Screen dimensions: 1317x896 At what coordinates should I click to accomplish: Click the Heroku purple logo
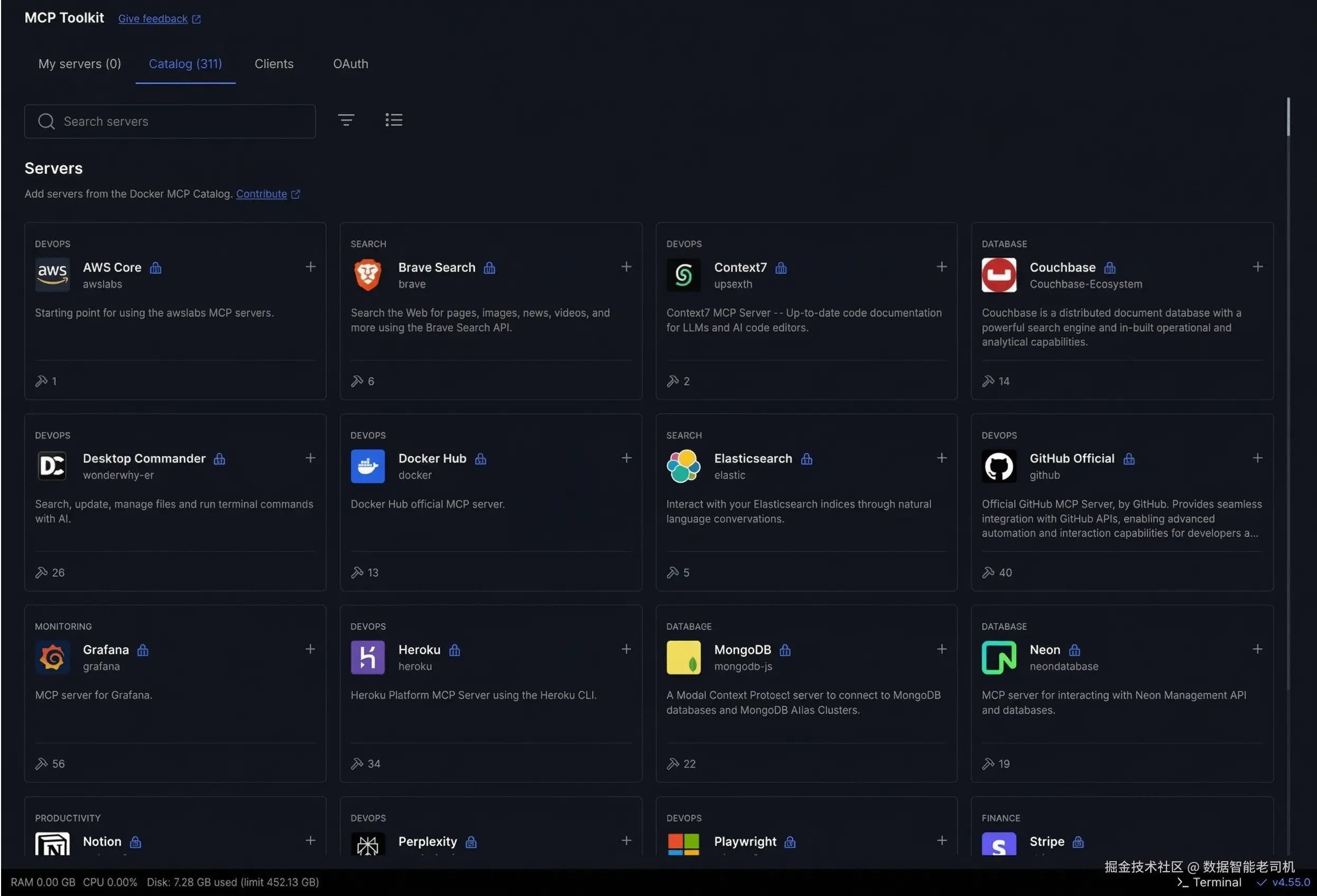point(368,658)
